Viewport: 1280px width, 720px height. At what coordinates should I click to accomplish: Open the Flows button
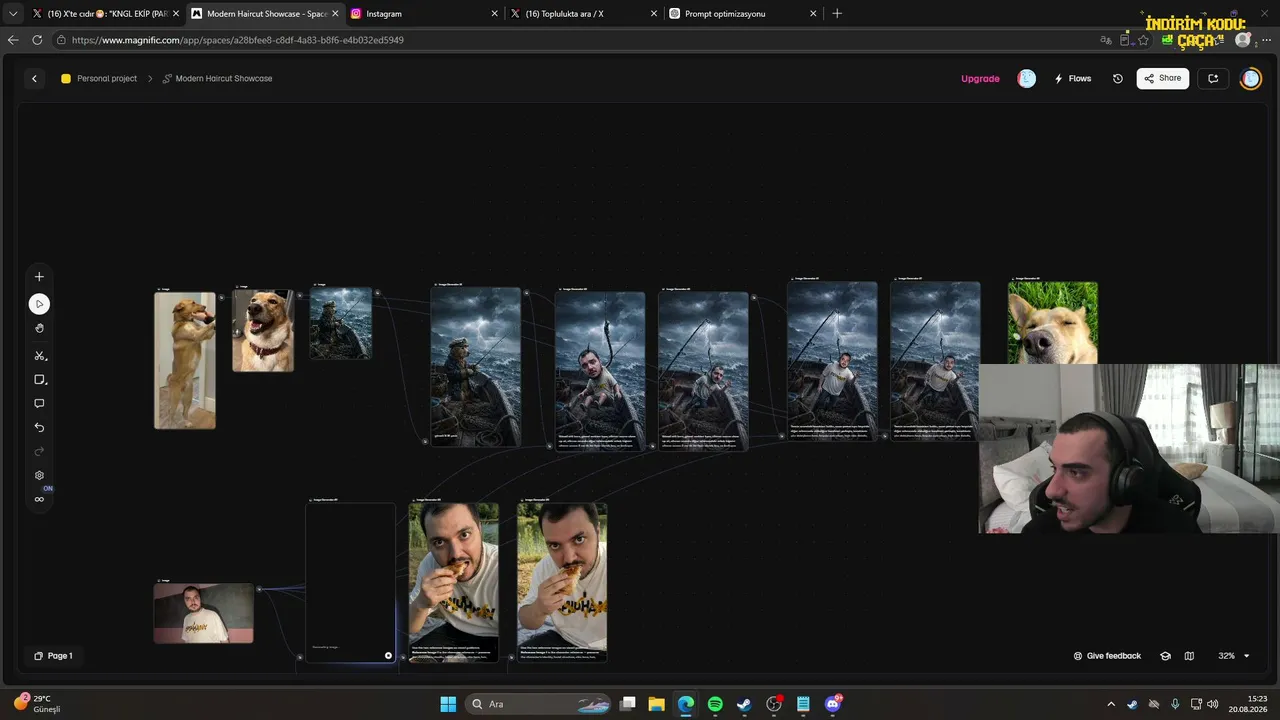(1073, 78)
